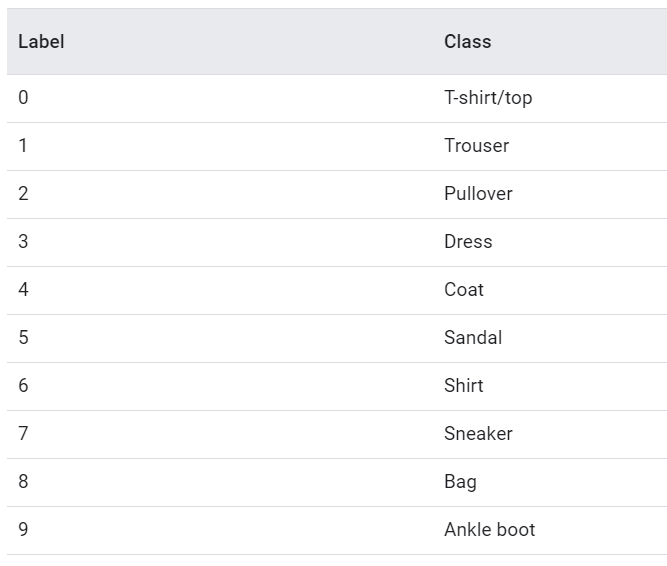Click the label 5 cell
The image size is (667, 566).
tap(24, 338)
